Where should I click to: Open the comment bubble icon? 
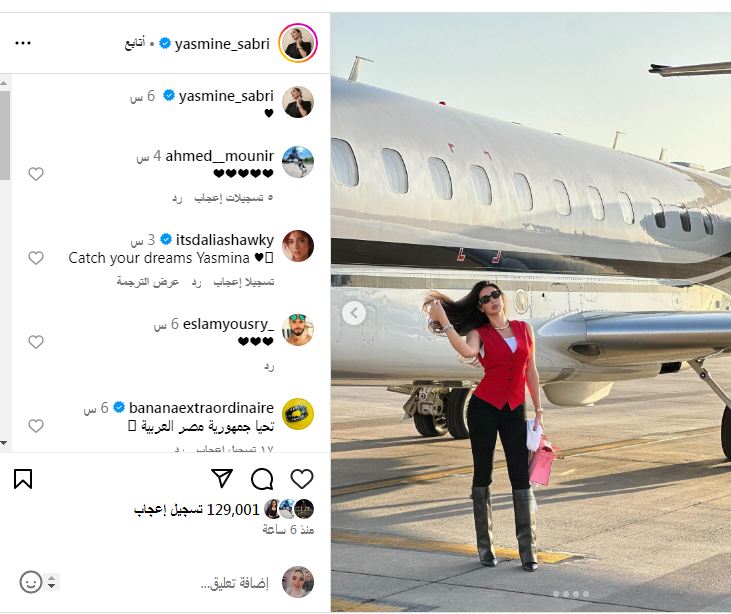click(262, 479)
